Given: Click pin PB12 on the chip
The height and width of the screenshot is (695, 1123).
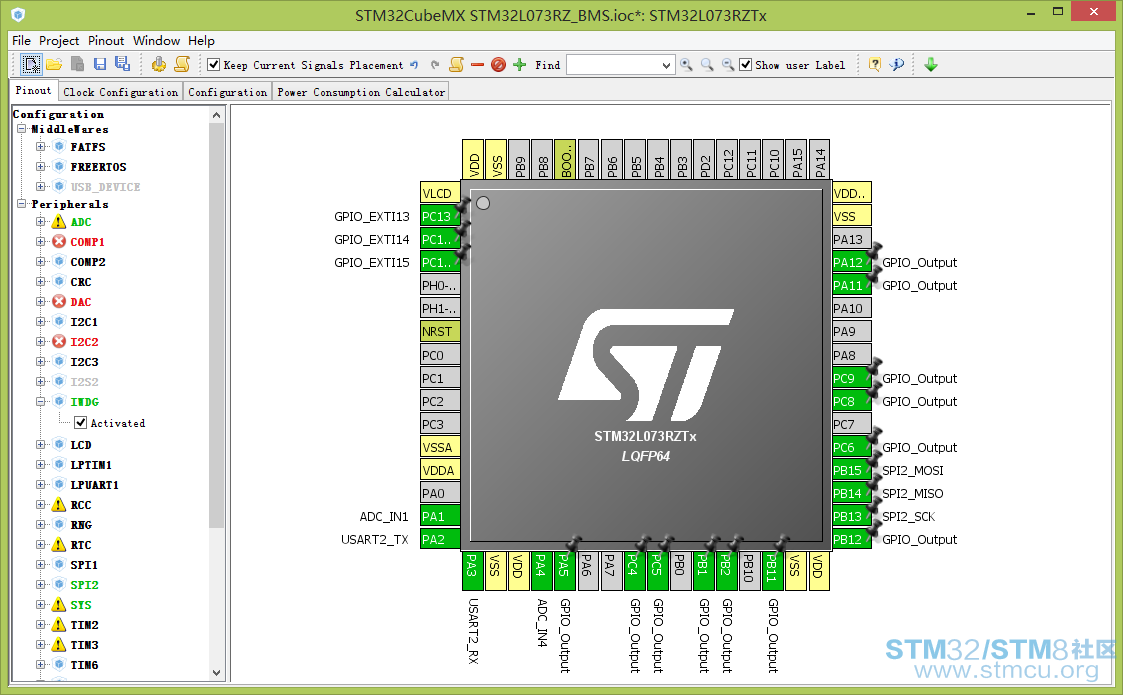Looking at the screenshot, I should point(852,539).
